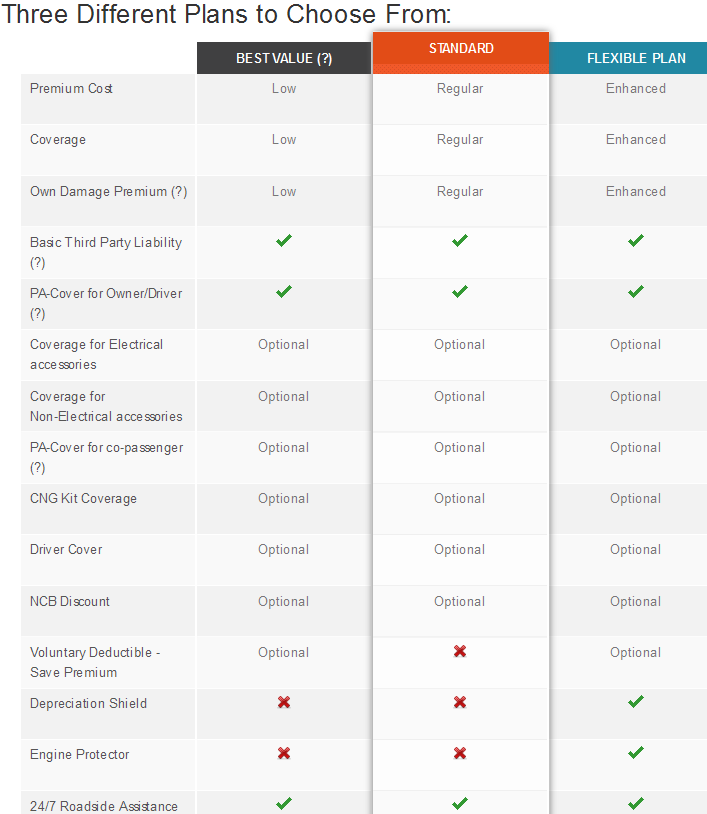Click Flexible Plan check for Engine Protector
The image size is (707, 814).
pos(636,753)
